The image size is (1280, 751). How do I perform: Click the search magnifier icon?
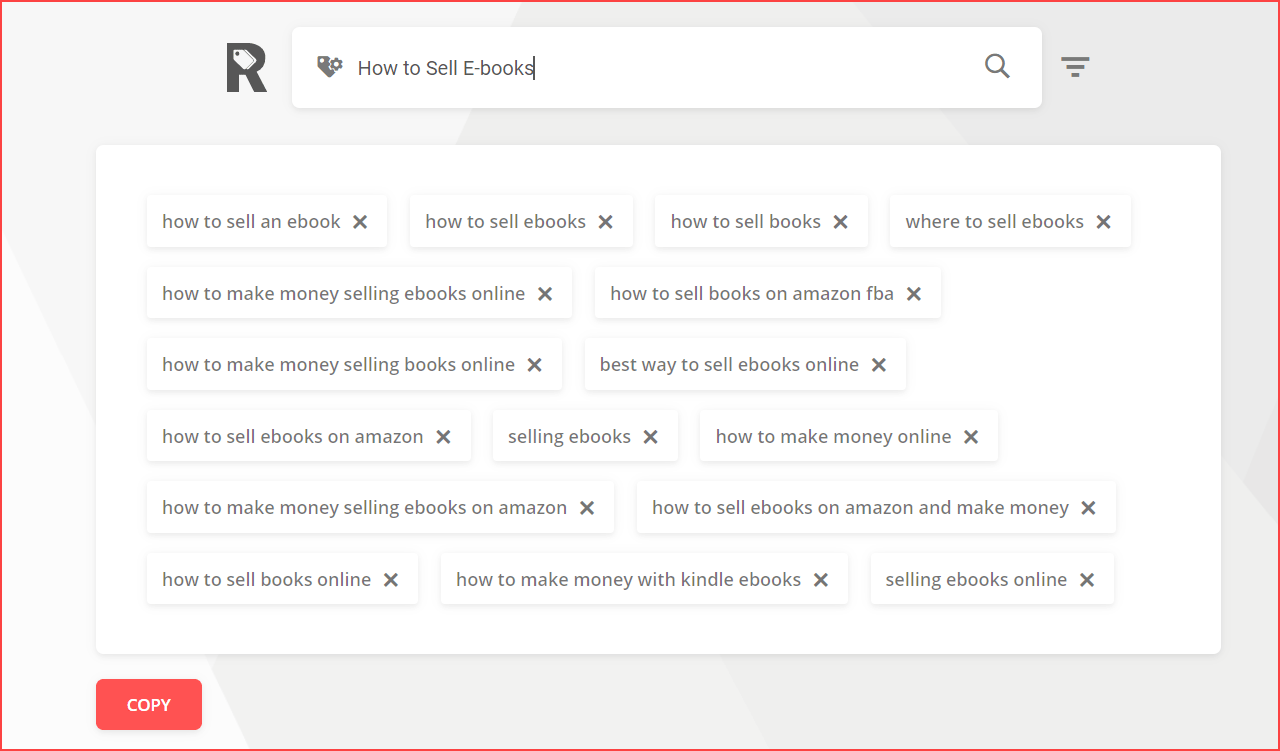pos(997,67)
